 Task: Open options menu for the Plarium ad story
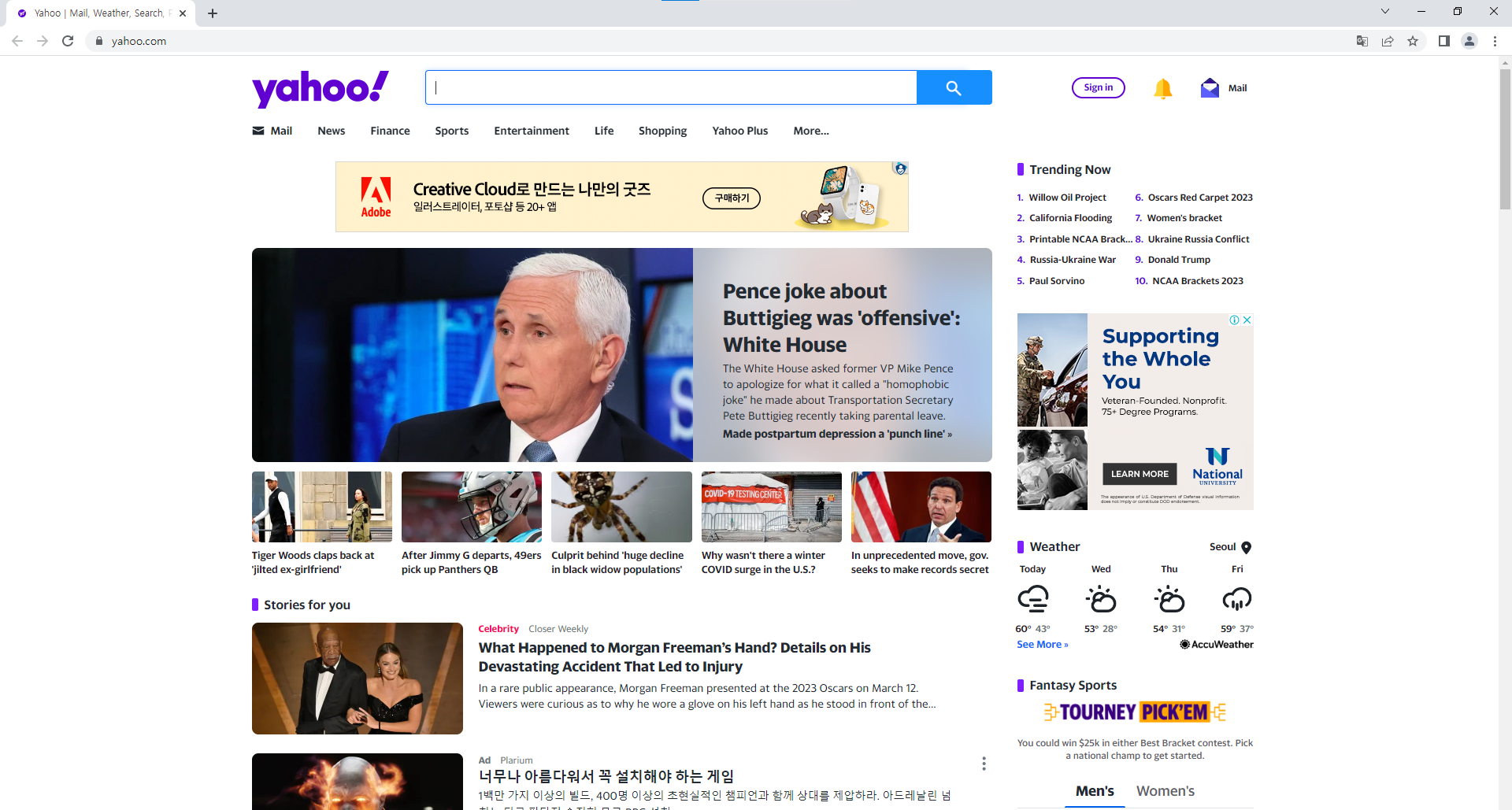[x=984, y=764]
